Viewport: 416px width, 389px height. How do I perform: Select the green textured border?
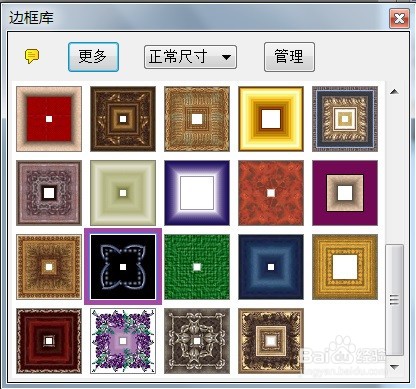click(197, 267)
